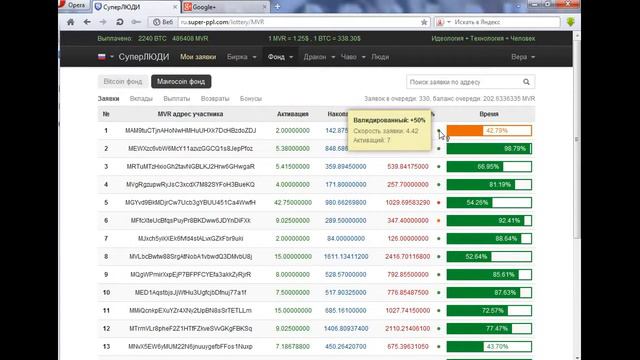Image resolution: width=640 pixels, height=360 pixels.
Task: Open Мои заявки page
Action: coord(198,57)
